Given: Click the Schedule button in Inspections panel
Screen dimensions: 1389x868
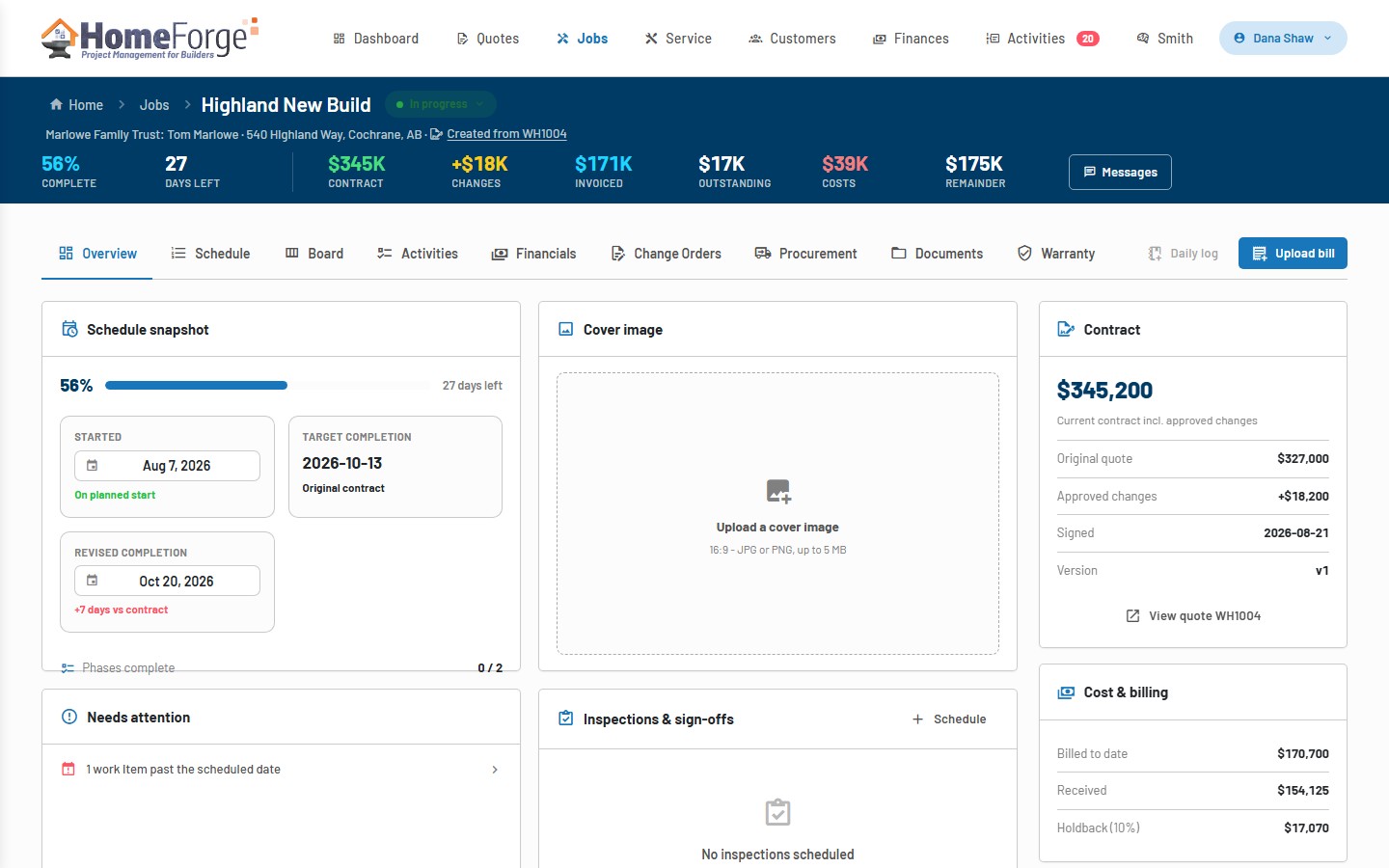Looking at the screenshot, I should [x=949, y=719].
